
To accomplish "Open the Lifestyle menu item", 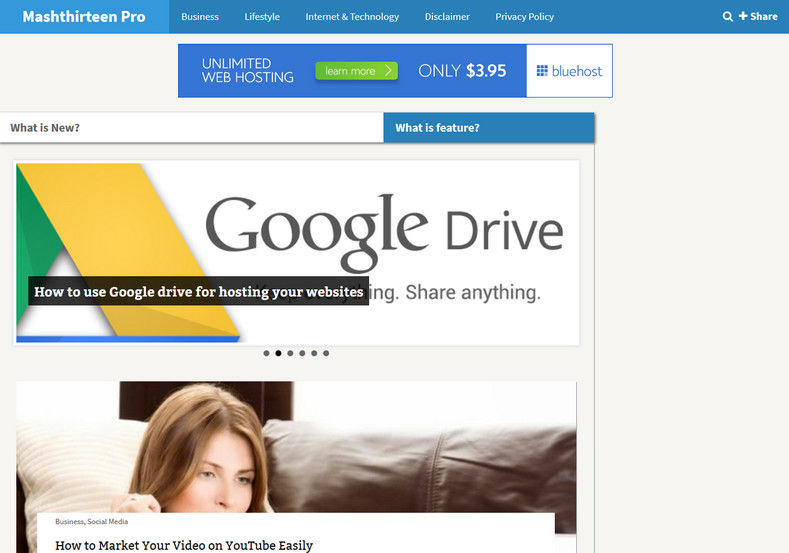I will pyautogui.click(x=262, y=17).
